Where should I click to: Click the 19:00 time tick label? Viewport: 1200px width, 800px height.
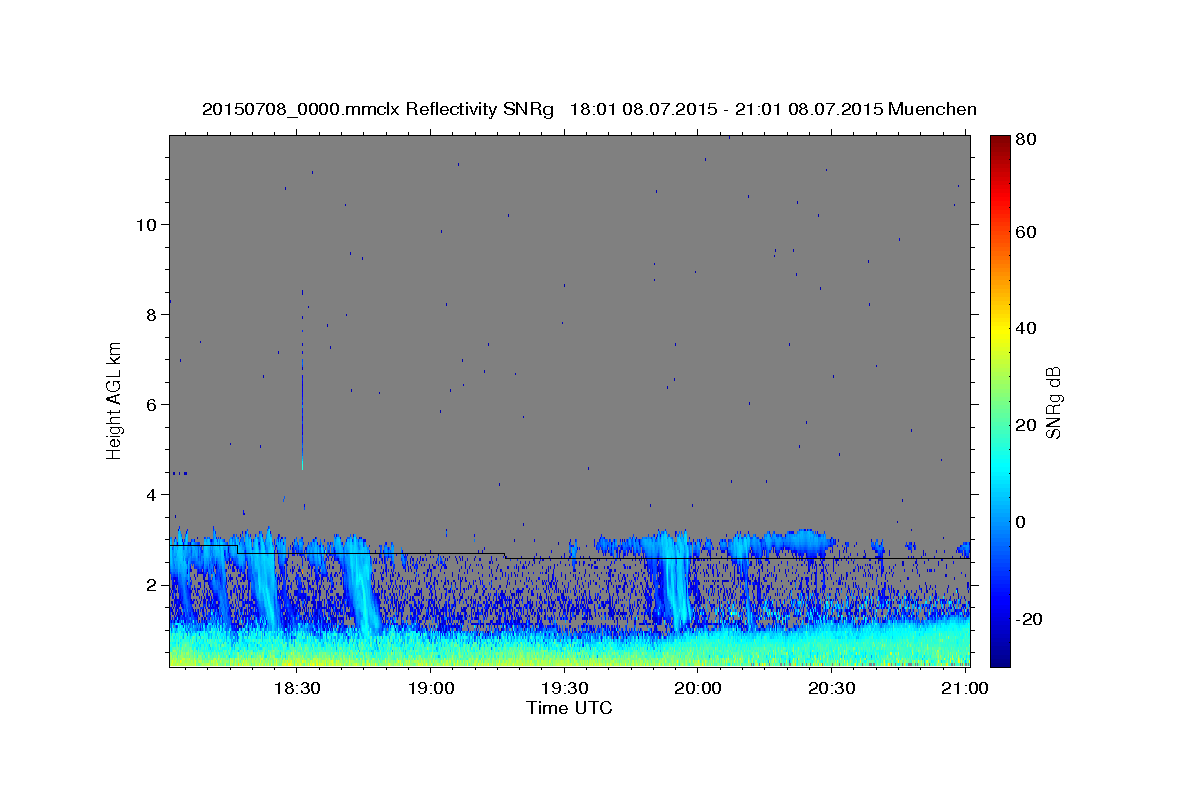[x=431, y=689]
